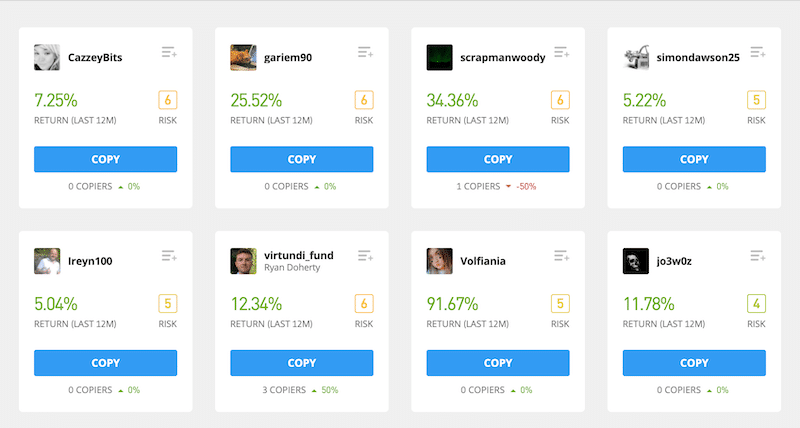
Task: Add jo3w0z to watchlist
Action: point(758,256)
